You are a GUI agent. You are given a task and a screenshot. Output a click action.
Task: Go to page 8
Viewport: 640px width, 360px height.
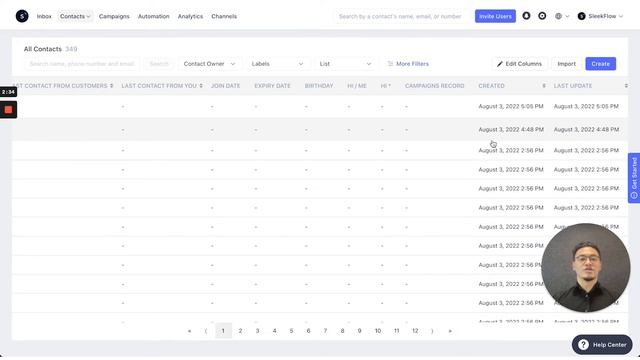(x=342, y=331)
